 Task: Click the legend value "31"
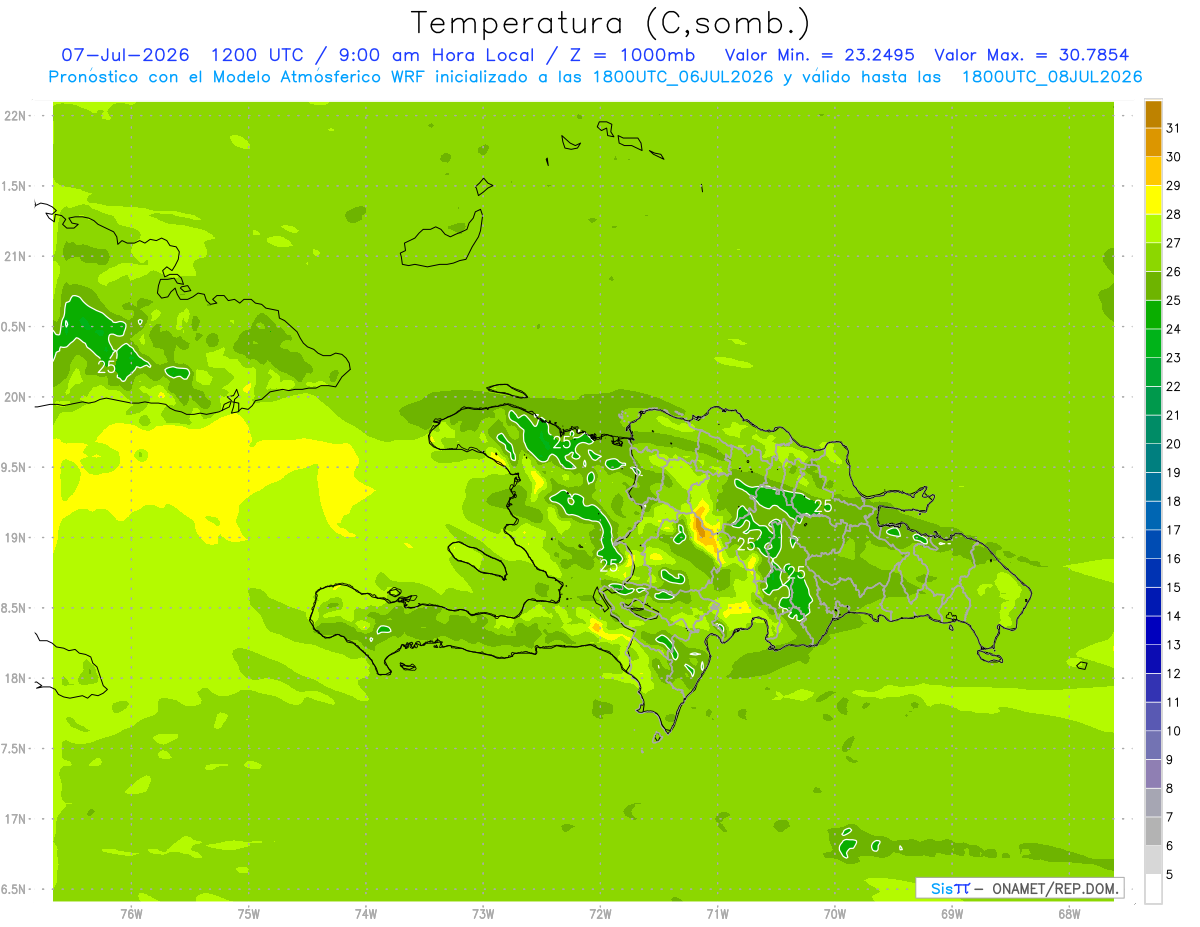[1173, 128]
